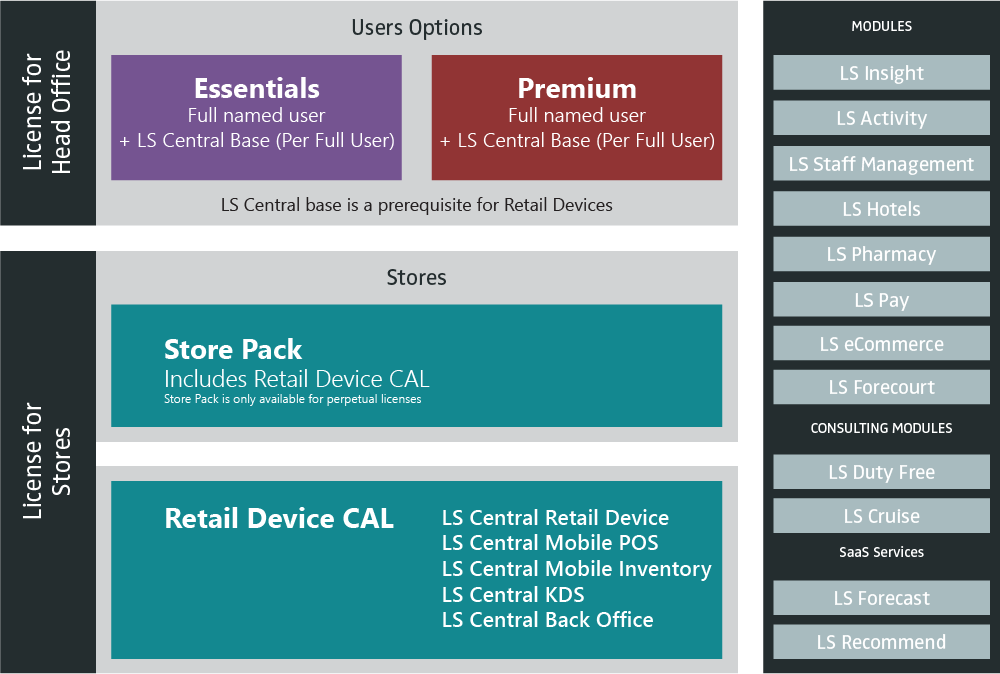Click the LS Central Retail Device line
The height and width of the screenshot is (674, 1000).
555,518
